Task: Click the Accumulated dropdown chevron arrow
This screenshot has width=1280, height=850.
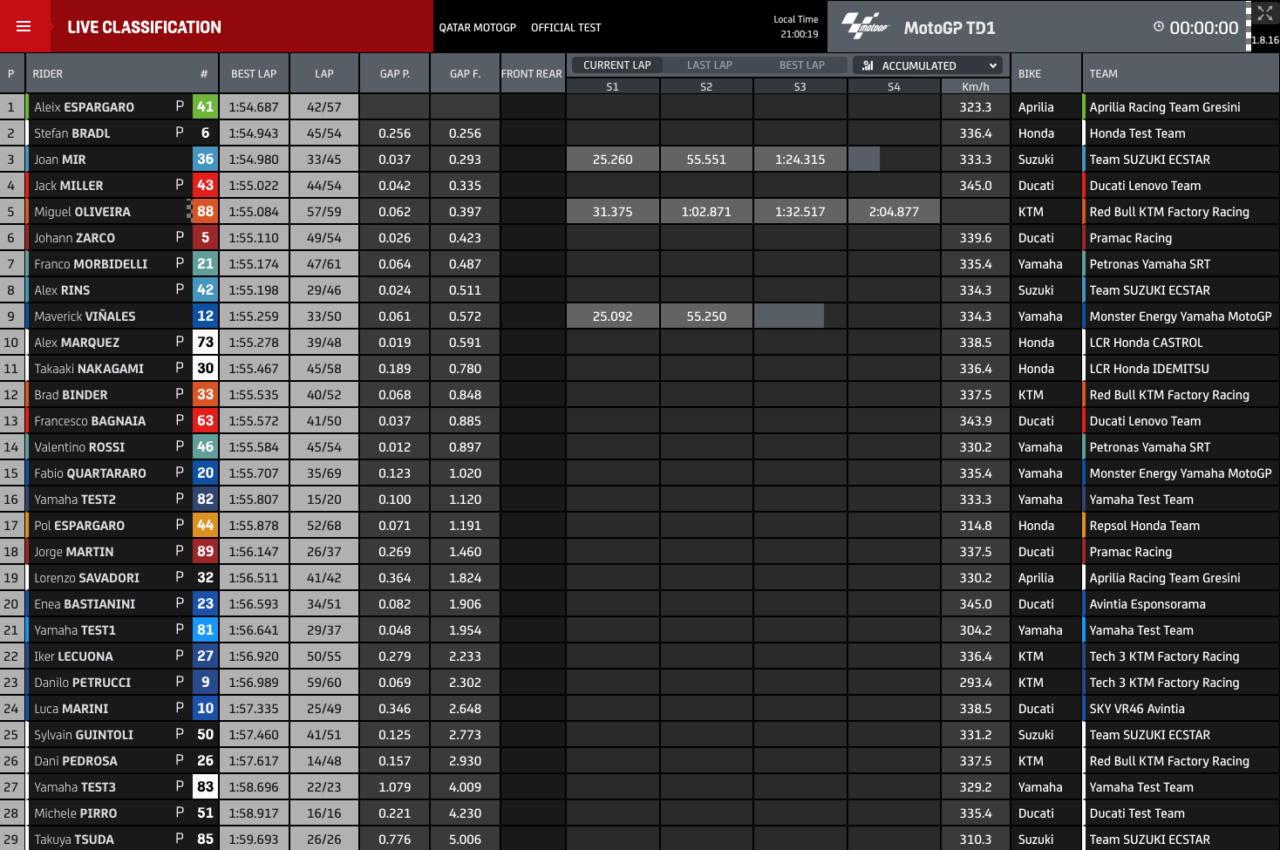Action: coord(992,66)
